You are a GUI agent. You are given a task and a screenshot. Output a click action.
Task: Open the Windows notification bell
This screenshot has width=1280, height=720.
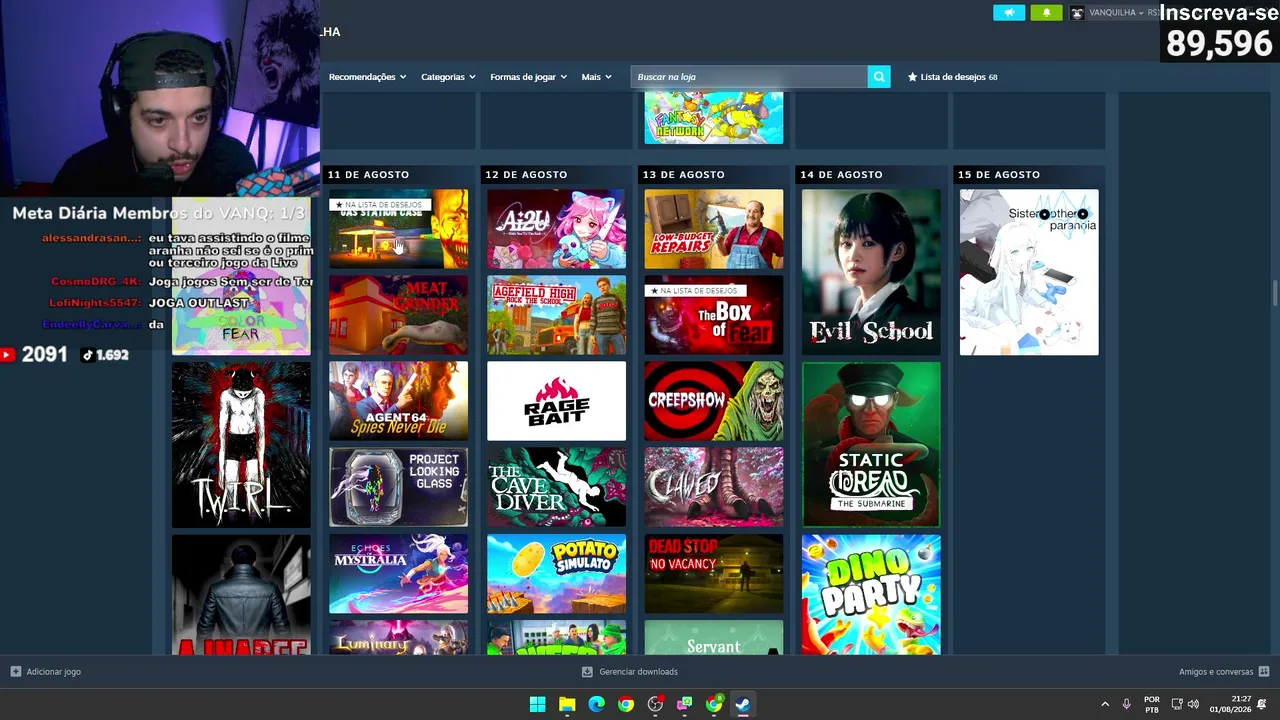1262,704
